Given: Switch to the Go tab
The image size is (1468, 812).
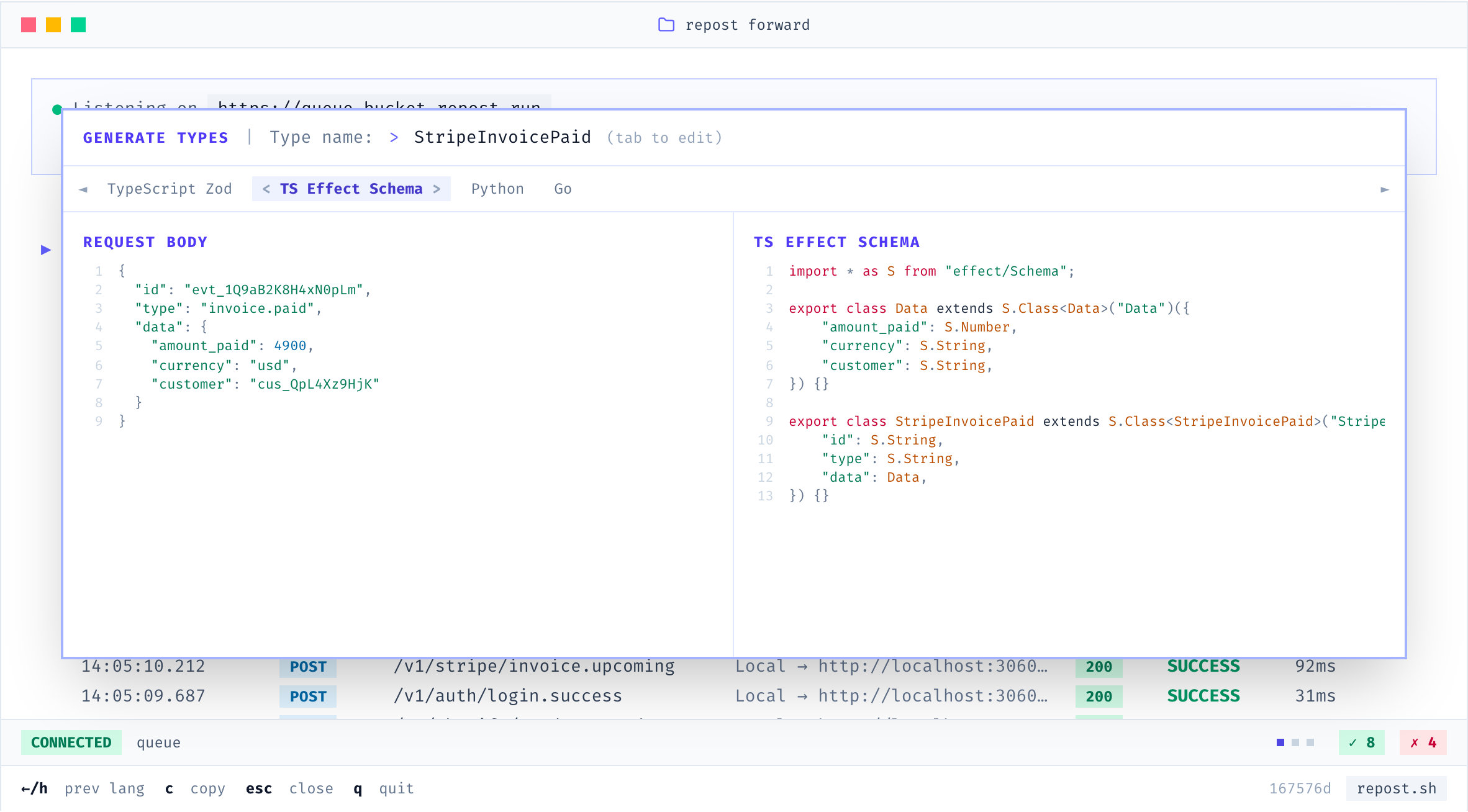Looking at the screenshot, I should point(563,189).
